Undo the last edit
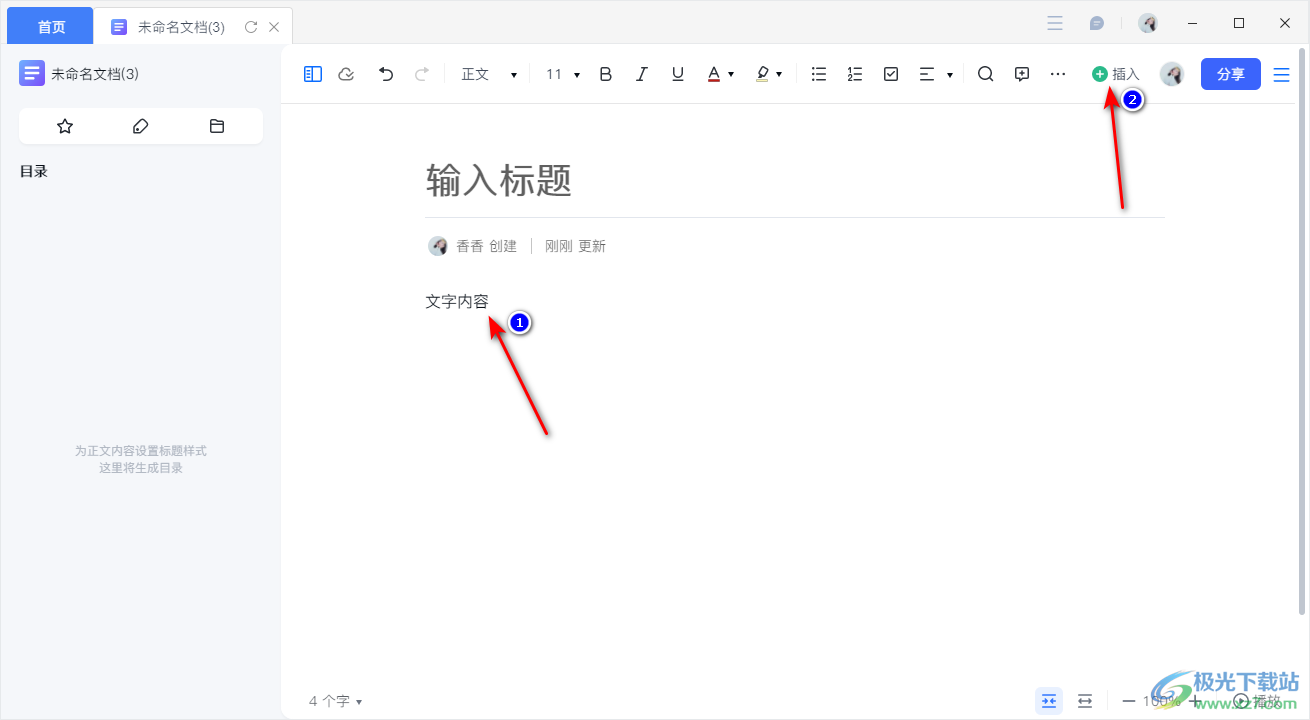 tap(386, 74)
